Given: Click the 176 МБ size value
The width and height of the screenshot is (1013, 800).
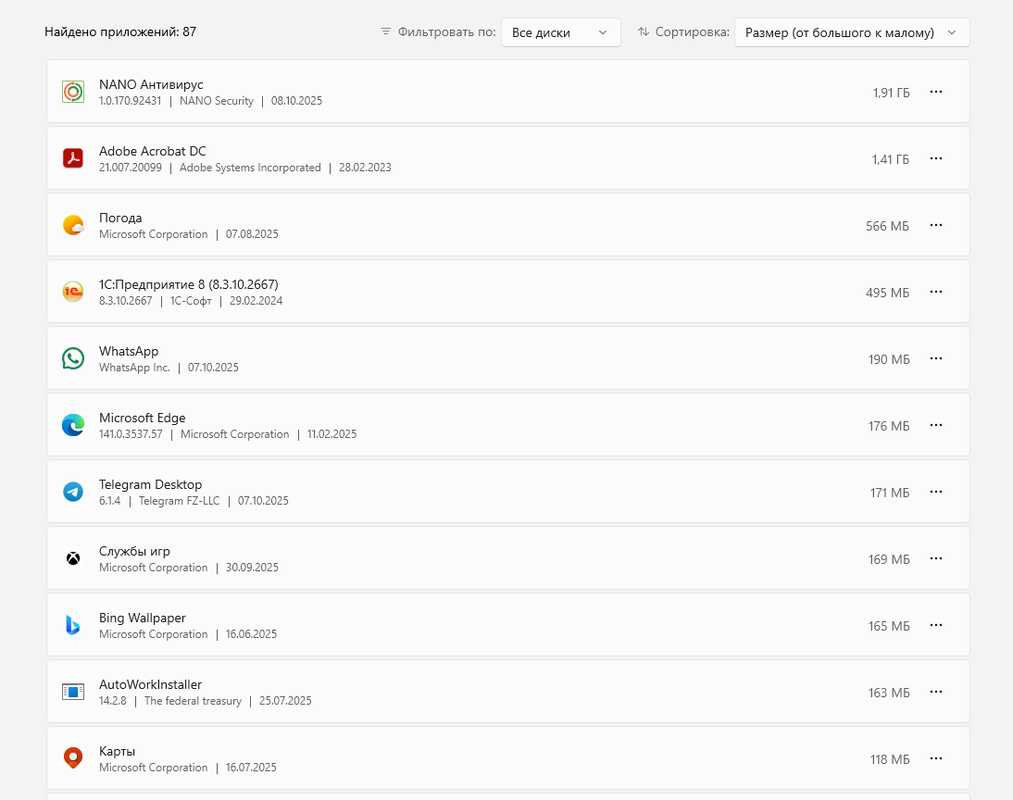Looking at the screenshot, I should pos(889,426).
